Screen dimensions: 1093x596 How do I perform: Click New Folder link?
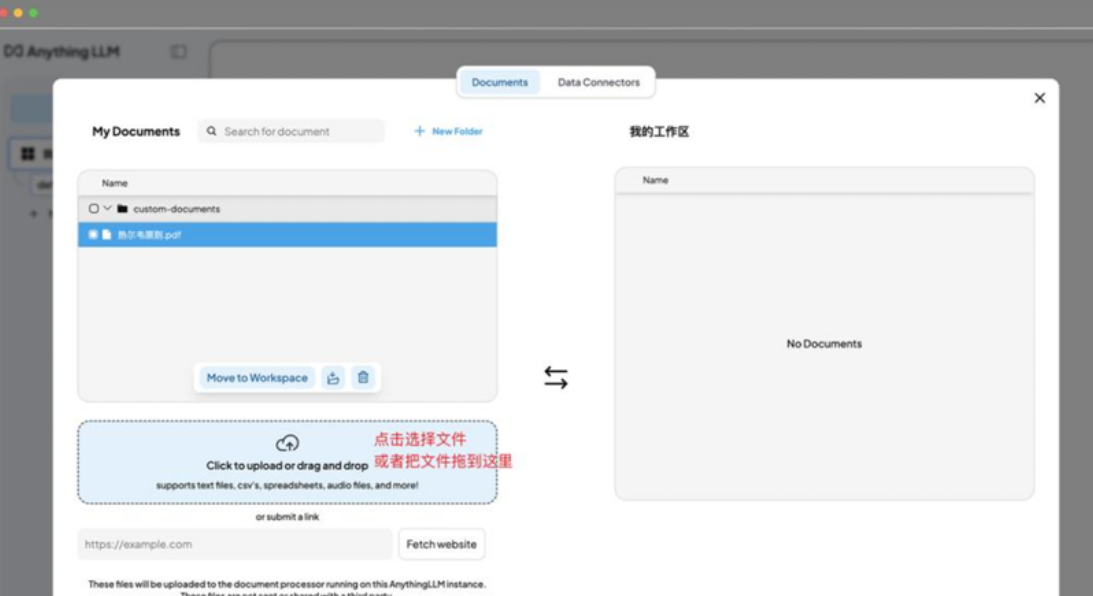(449, 131)
